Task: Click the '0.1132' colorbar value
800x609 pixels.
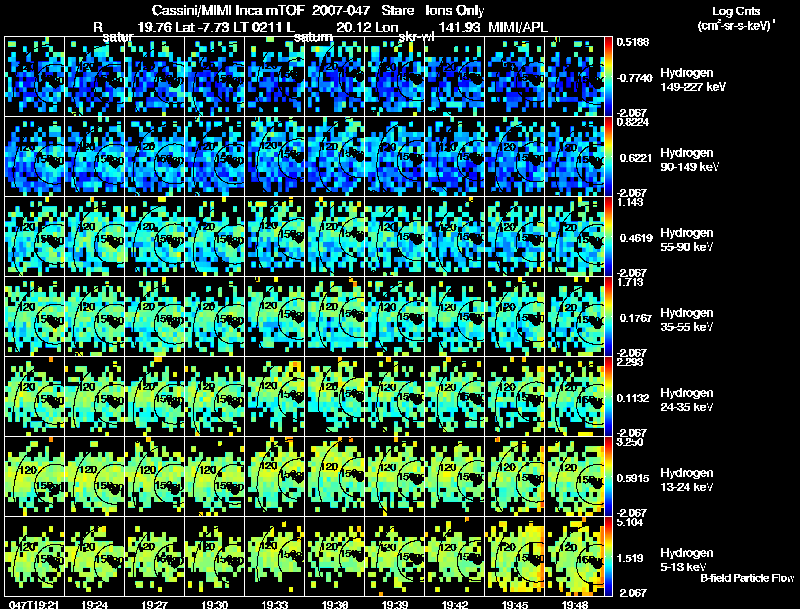Action: coord(633,398)
